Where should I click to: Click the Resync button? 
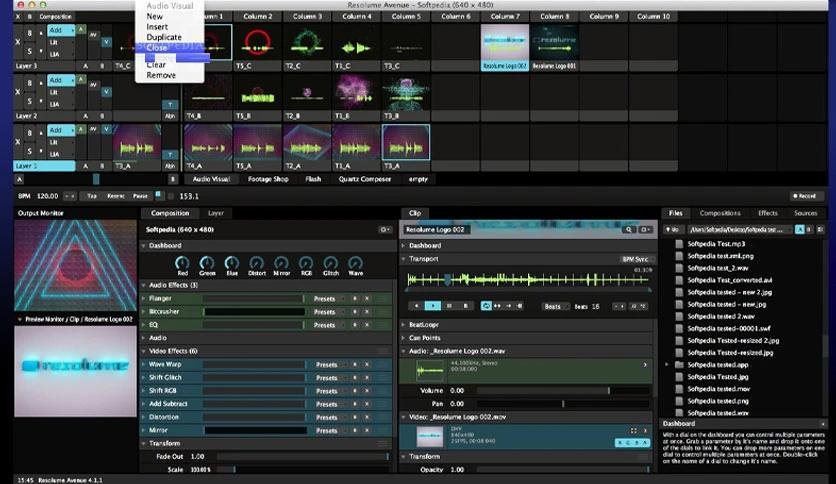[x=116, y=196]
